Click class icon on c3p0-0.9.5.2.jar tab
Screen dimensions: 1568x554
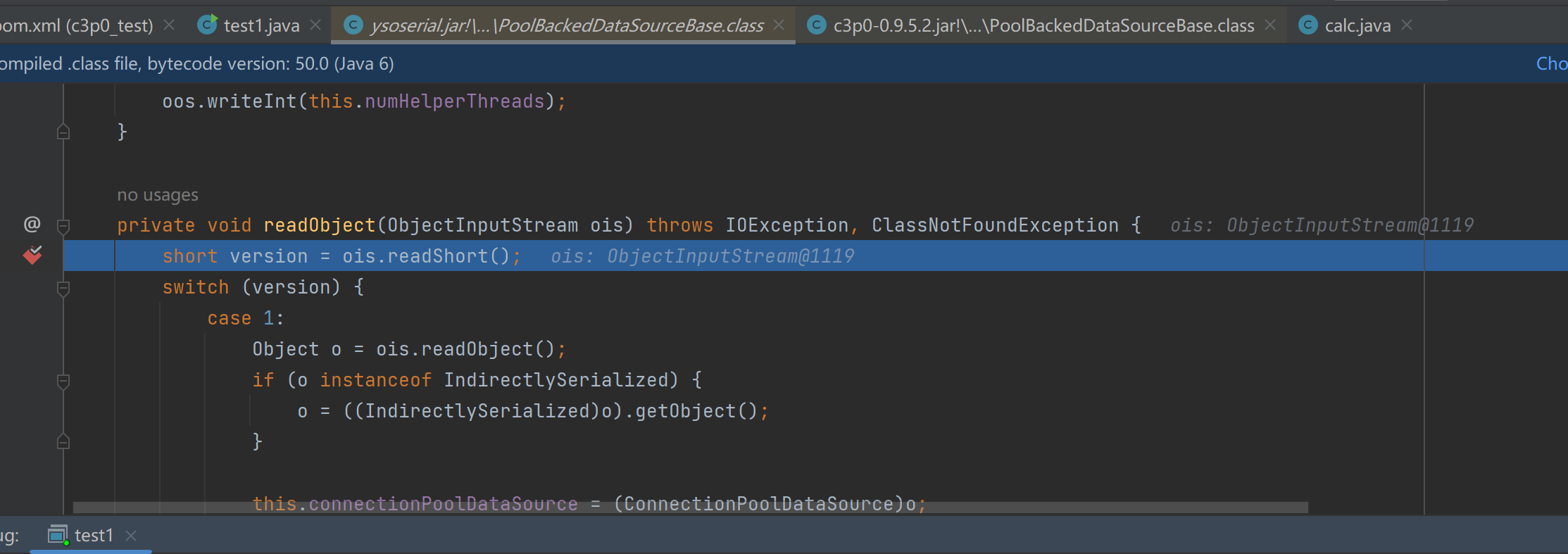(x=816, y=25)
